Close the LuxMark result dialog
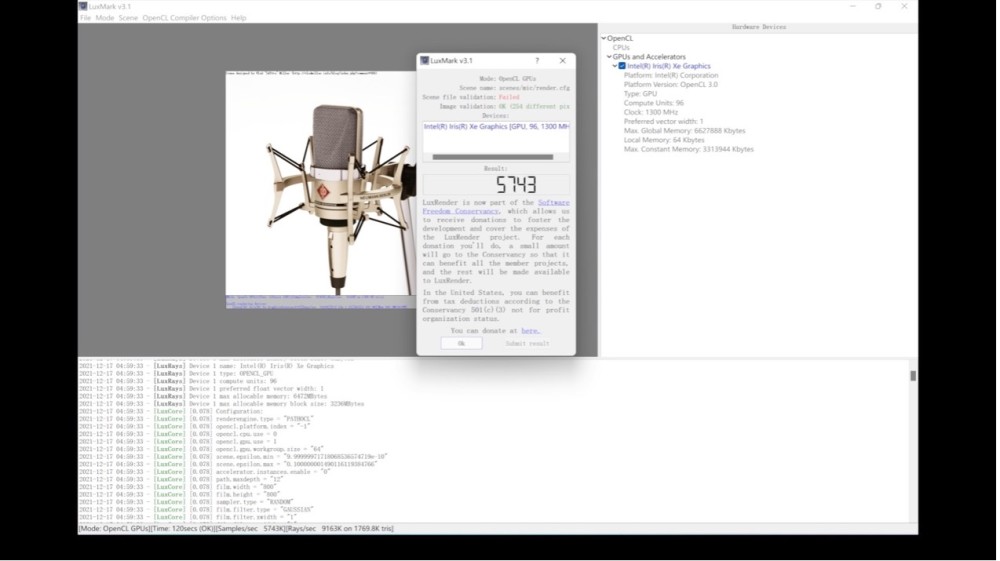 562,61
